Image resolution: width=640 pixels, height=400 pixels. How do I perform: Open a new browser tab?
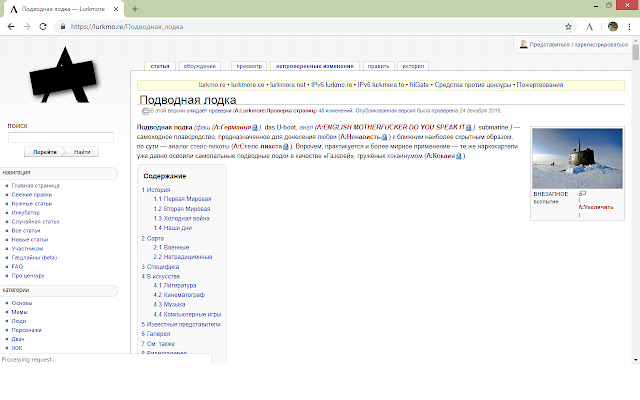point(135,9)
